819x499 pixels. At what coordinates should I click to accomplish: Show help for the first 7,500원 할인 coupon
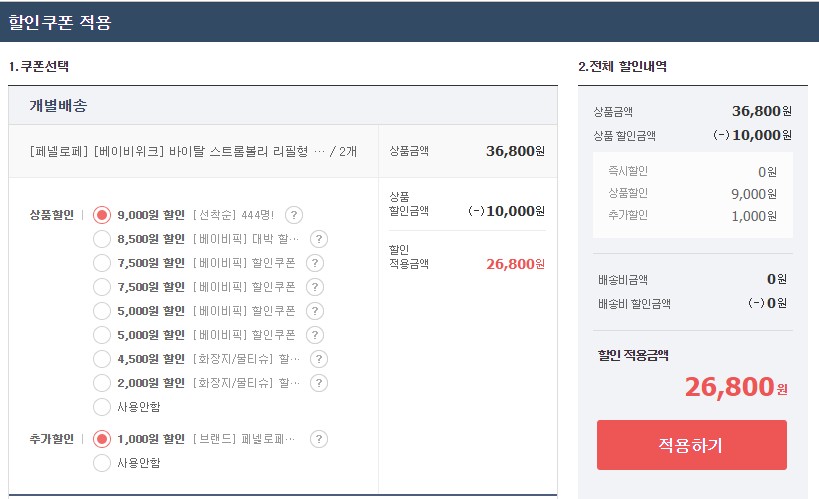(x=314, y=263)
